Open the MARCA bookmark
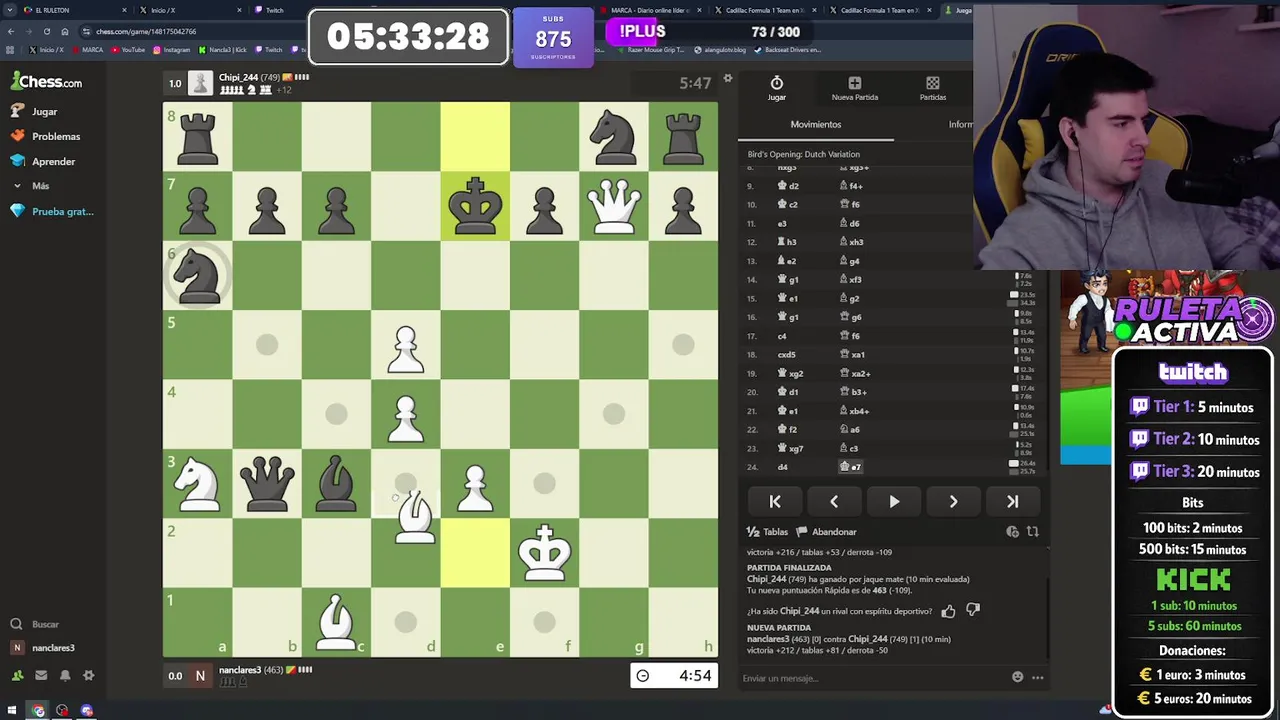The height and width of the screenshot is (720, 1280). tap(88, 49)
